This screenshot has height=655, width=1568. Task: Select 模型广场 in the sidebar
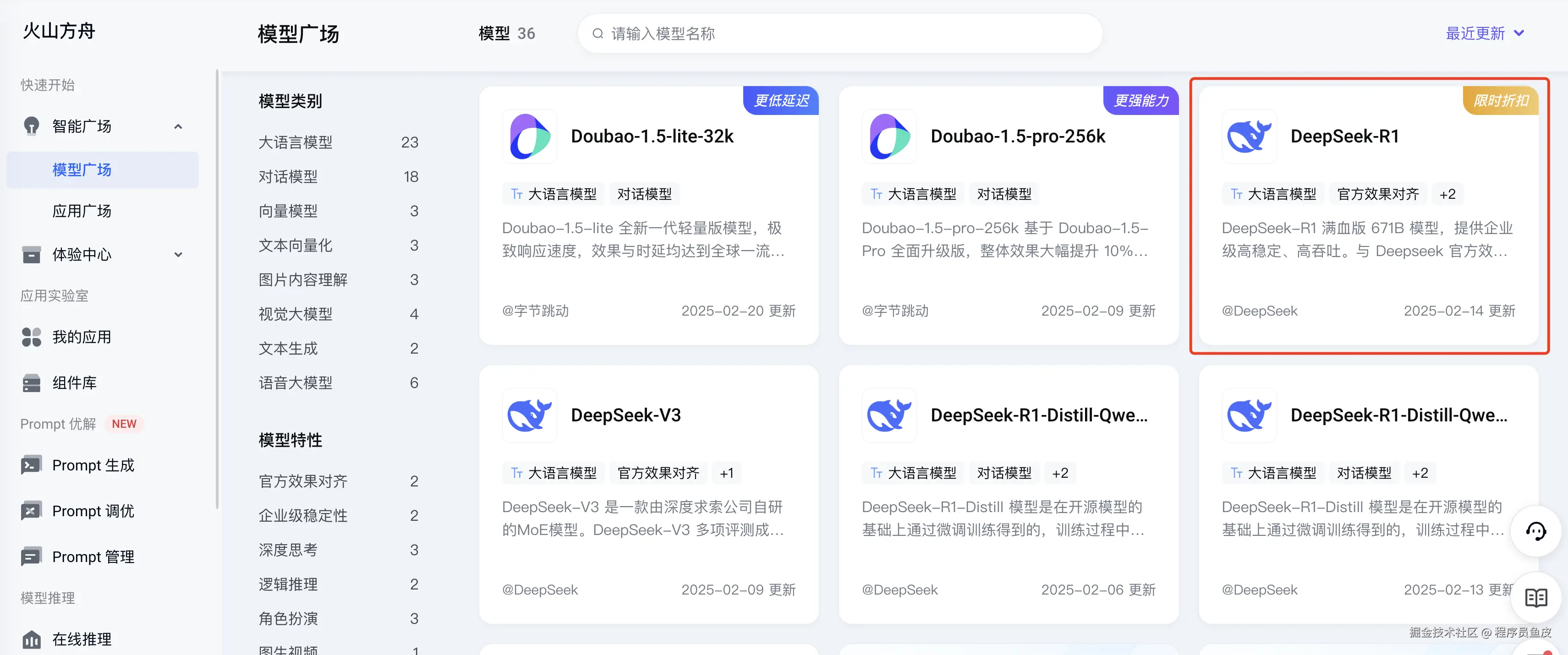pos(82,170)
